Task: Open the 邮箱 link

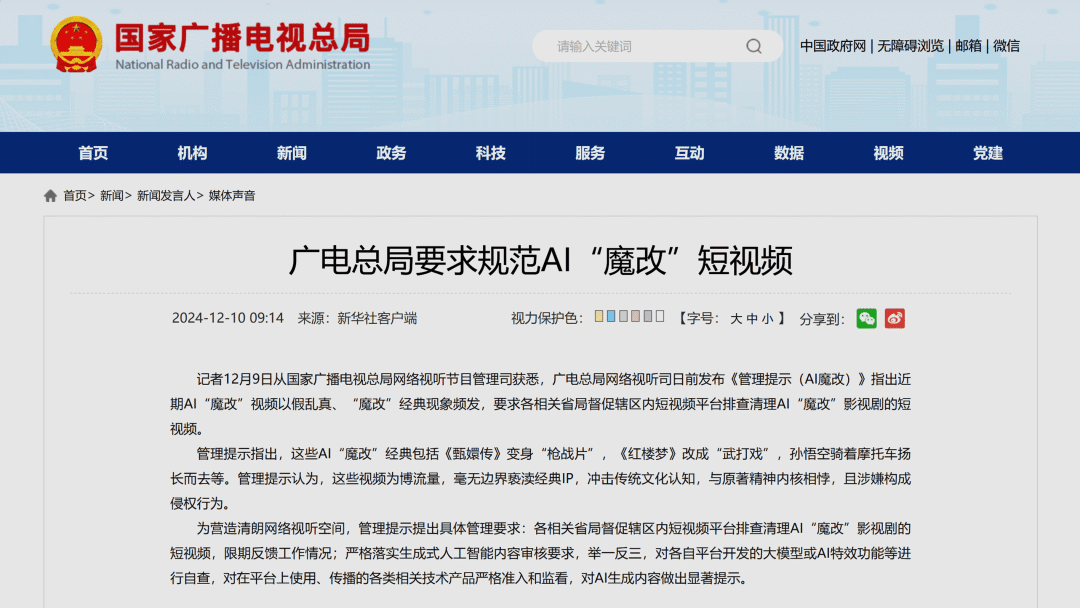Action: point(968,46)
